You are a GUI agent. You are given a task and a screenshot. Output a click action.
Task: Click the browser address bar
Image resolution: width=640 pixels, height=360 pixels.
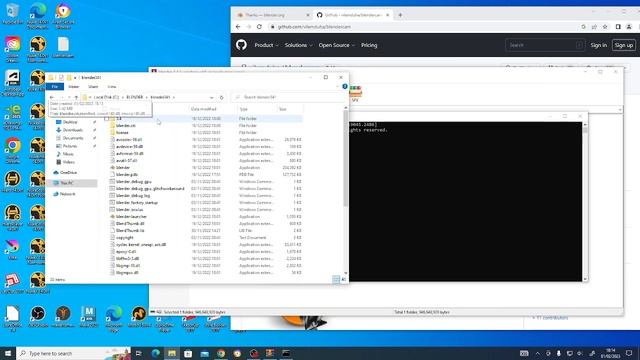424,27
